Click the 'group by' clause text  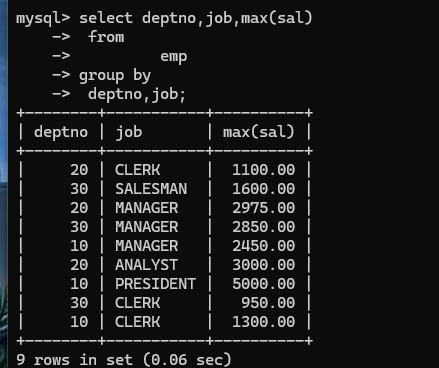pyautogui.click(x=115, y=76)
